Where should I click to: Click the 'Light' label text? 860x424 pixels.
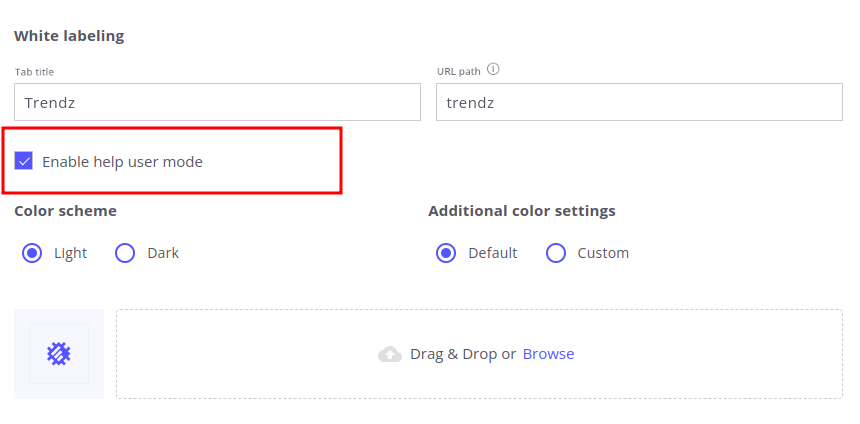tap(70, 253)
